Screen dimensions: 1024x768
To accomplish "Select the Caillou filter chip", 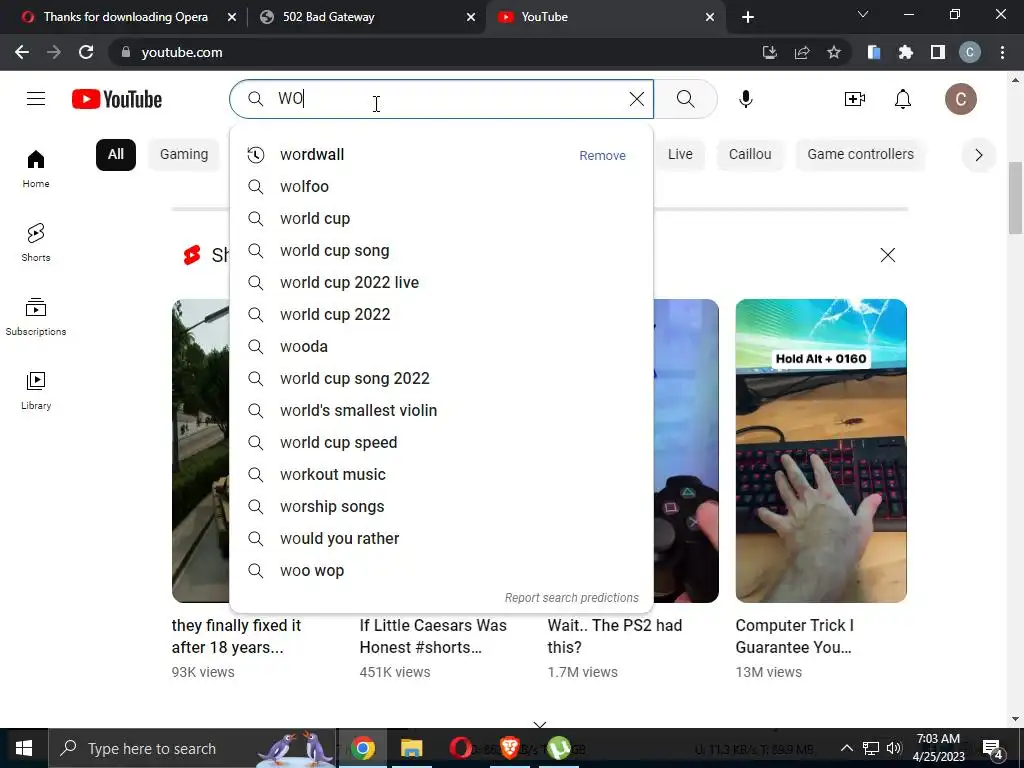I will pyautogui.click(x=750, y=155).
